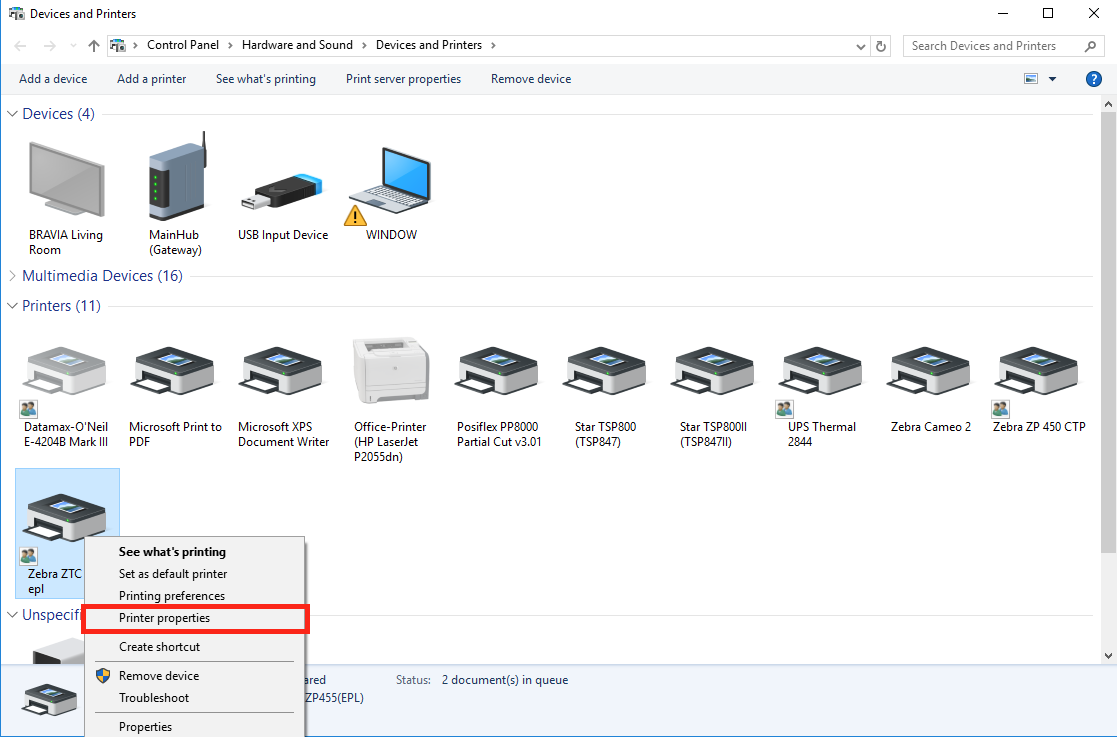Click the Devices and Printers title bar icon
Image resolution: width=1117 pixels, height=737 pixels.
click(x=16, y=14)
